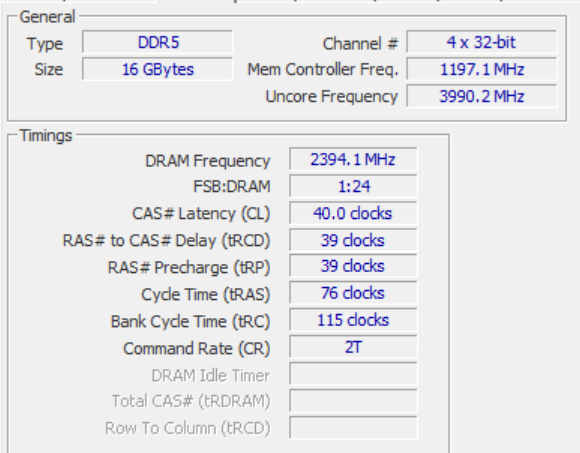Image resolution: width=580 pixels, height=453 pixels.
Task: Click the Cycle Time (tRAS) label
Action: click(x=206, y=295)
